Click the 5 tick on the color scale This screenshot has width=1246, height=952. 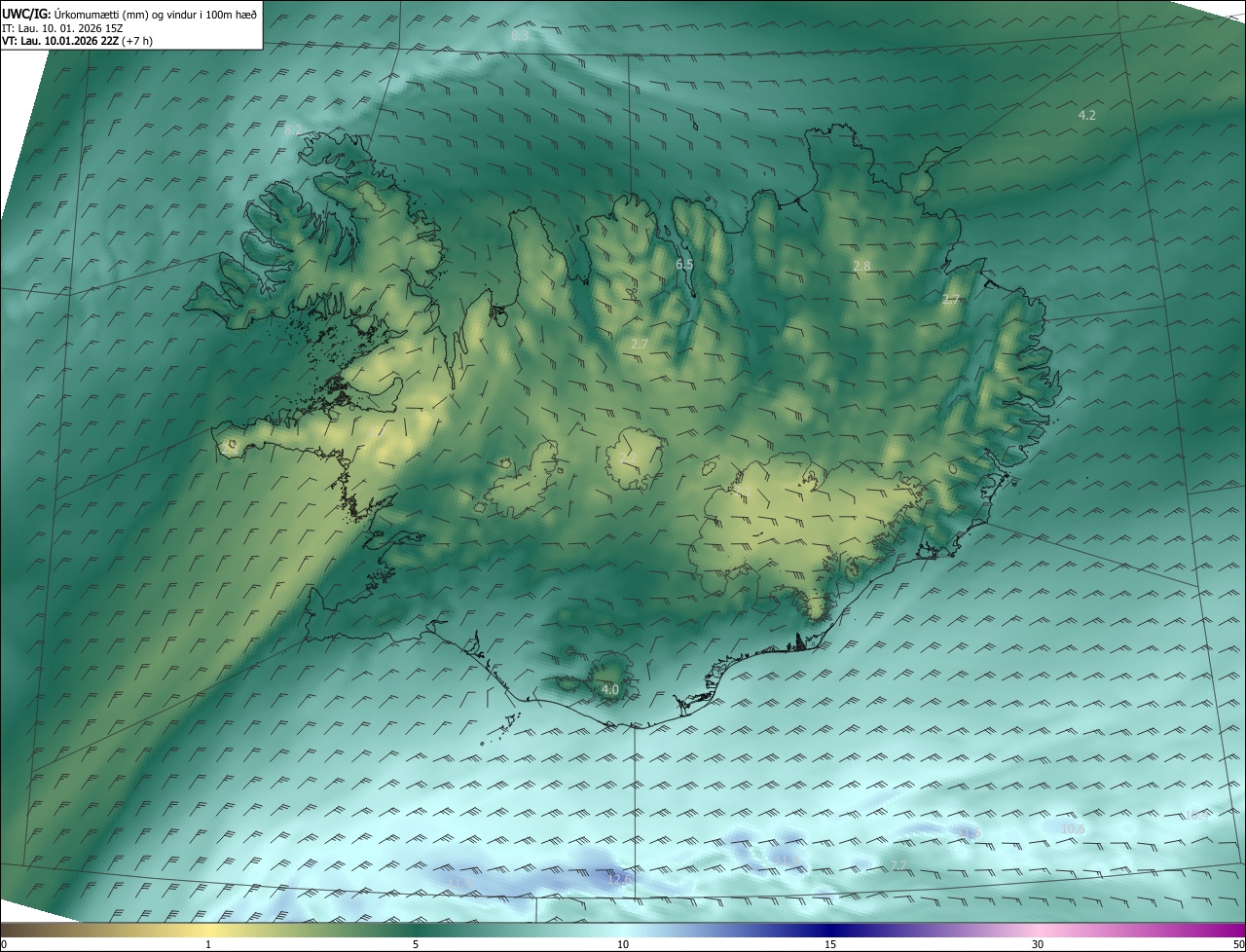pyautogui.click(x=416, y=944)
